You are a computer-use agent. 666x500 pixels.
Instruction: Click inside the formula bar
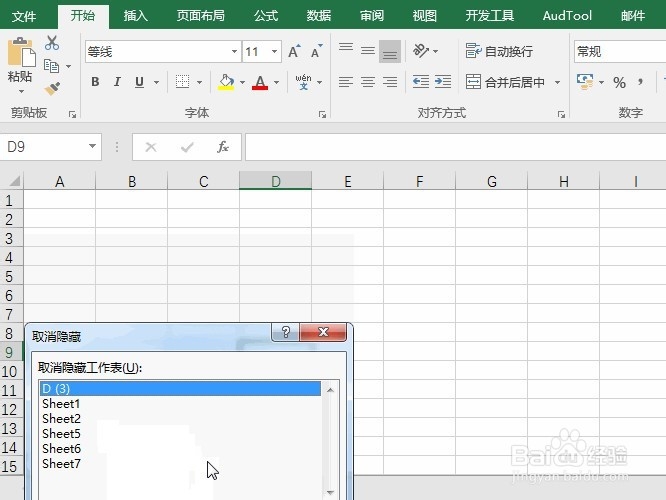click(456, 147)
